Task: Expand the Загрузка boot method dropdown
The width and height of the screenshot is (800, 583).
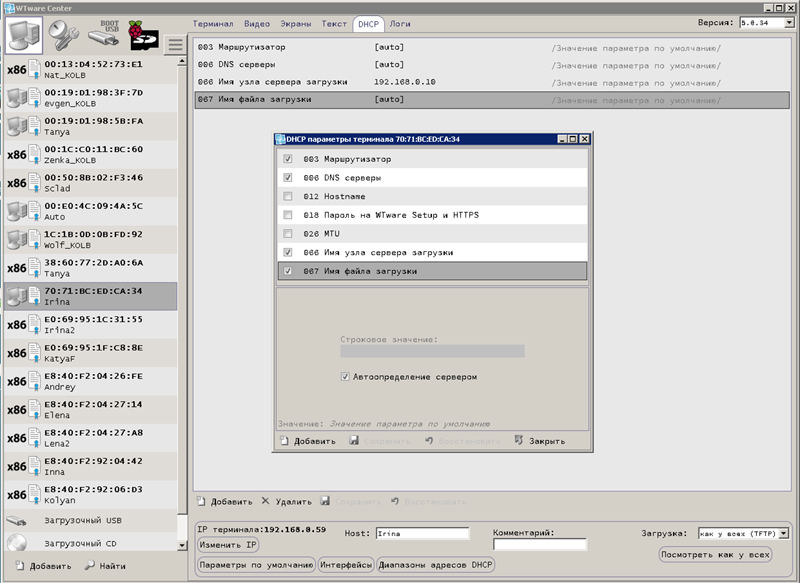Action: pyautogui.click(x=783, y=534)
